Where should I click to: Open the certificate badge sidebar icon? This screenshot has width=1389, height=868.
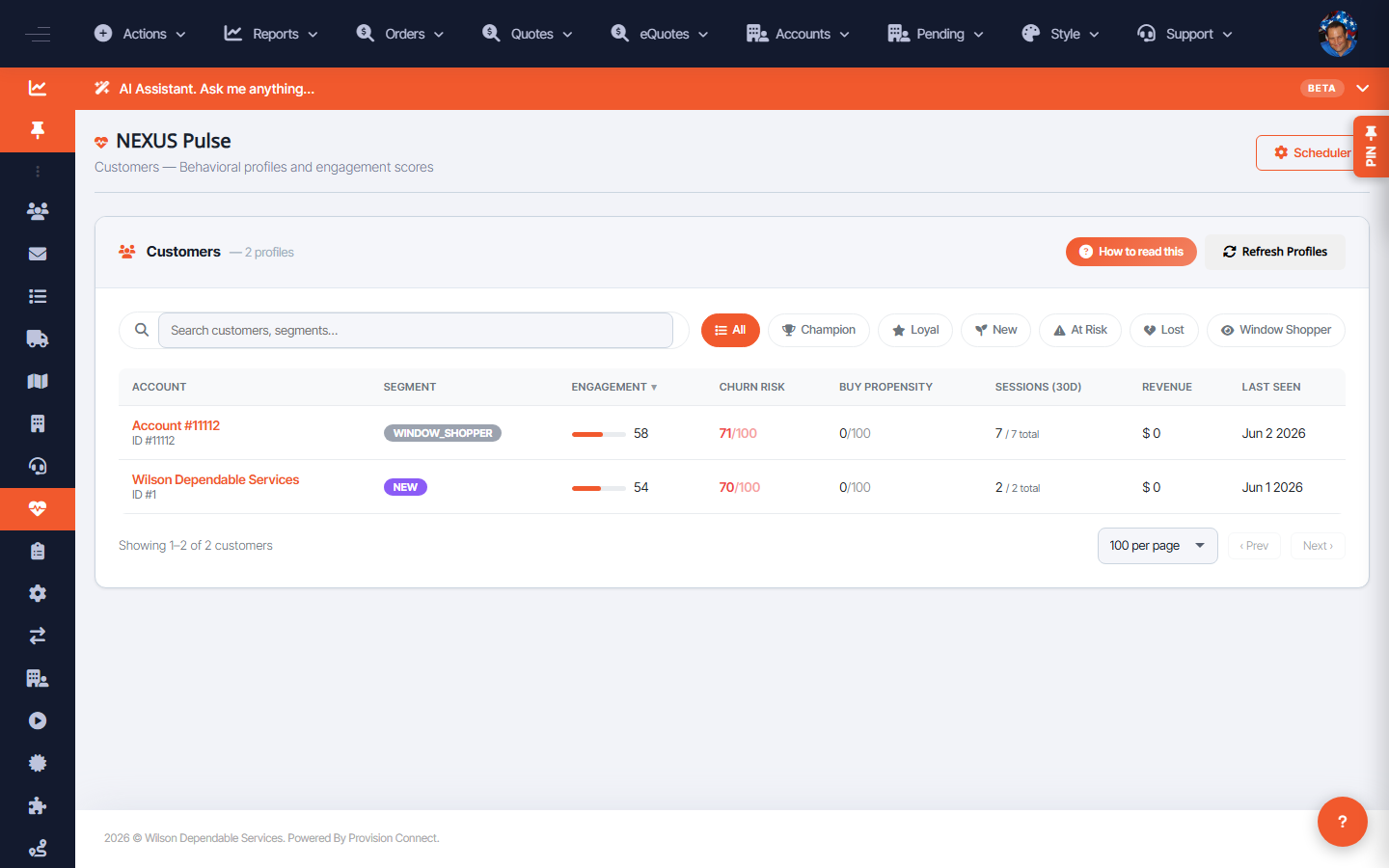(x=38, y=763)
